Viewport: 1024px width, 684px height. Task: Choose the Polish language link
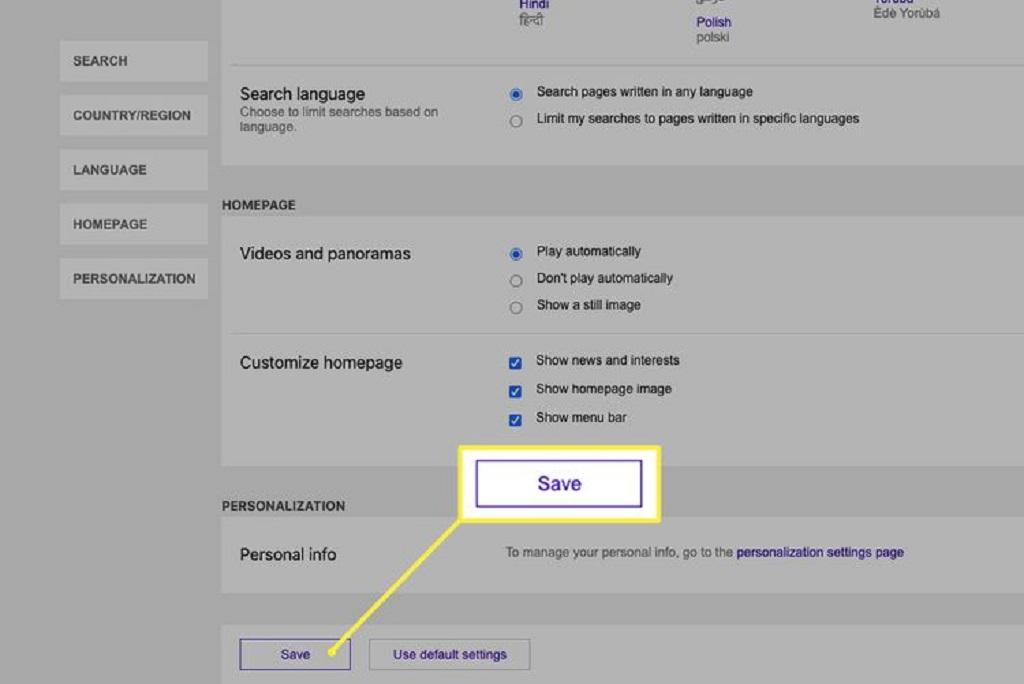[x=714, y=22]
